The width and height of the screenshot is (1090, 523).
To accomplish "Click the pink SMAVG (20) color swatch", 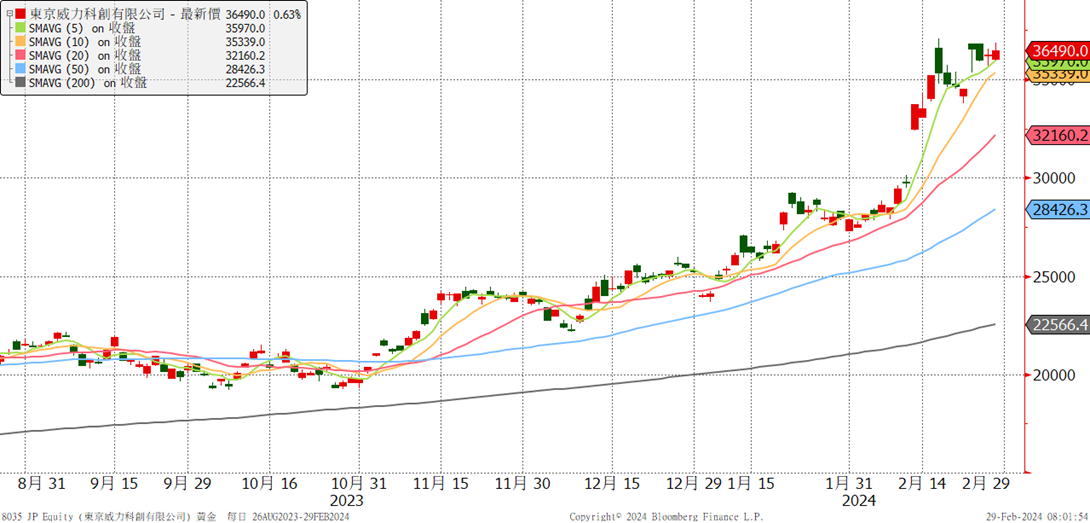I will 21,56.
